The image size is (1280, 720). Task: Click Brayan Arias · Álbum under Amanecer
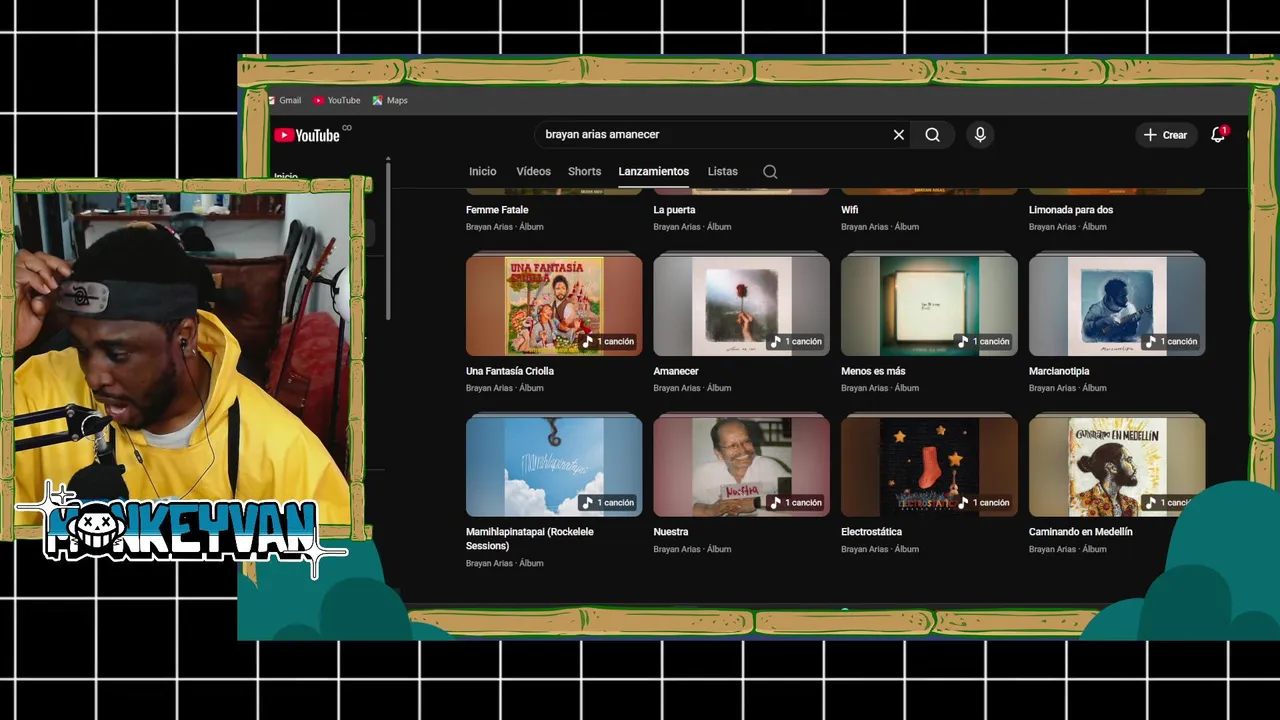click(x=692, y=388)
